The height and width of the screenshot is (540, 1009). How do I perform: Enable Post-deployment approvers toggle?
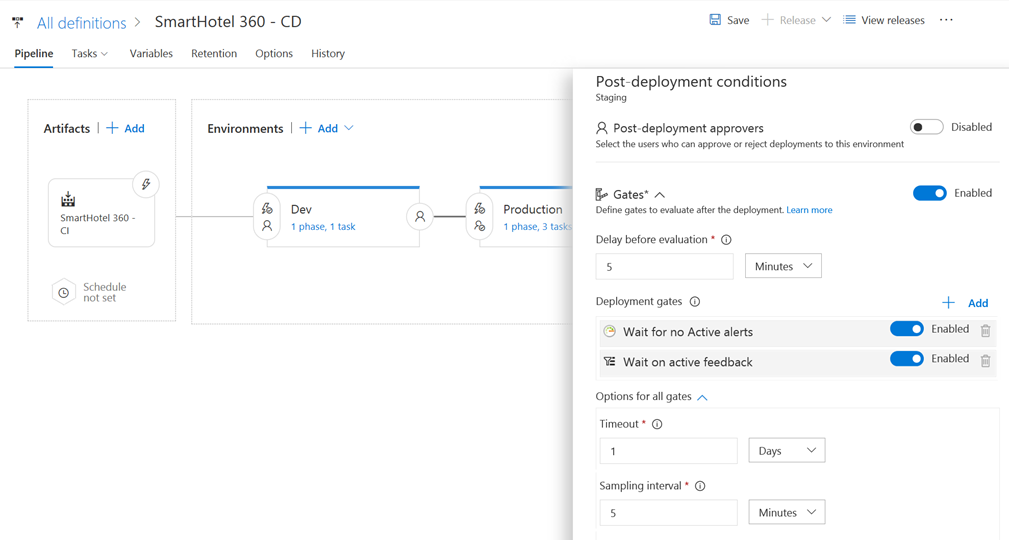coord(926,127)
